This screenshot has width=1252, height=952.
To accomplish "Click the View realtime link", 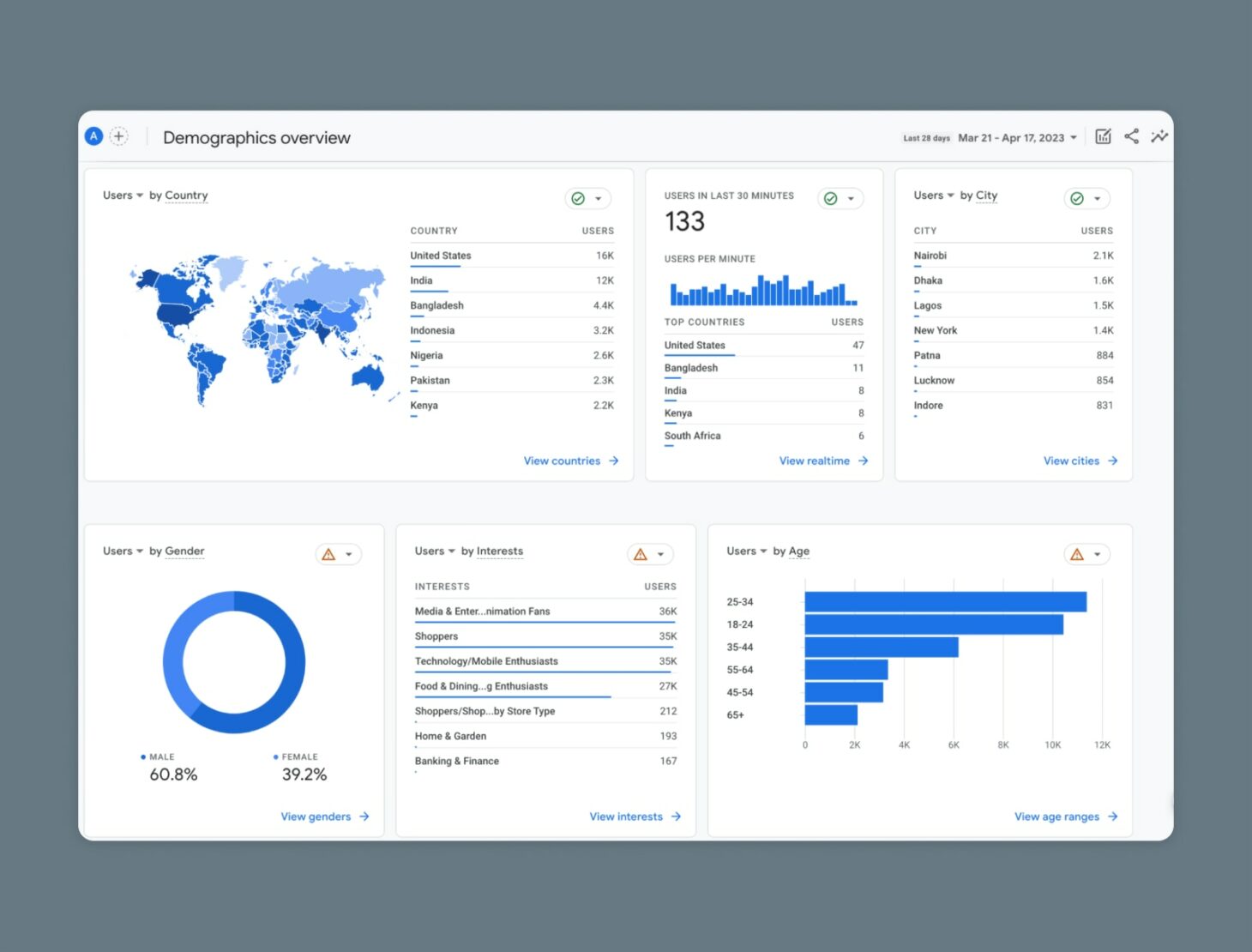I will point(814,461).
